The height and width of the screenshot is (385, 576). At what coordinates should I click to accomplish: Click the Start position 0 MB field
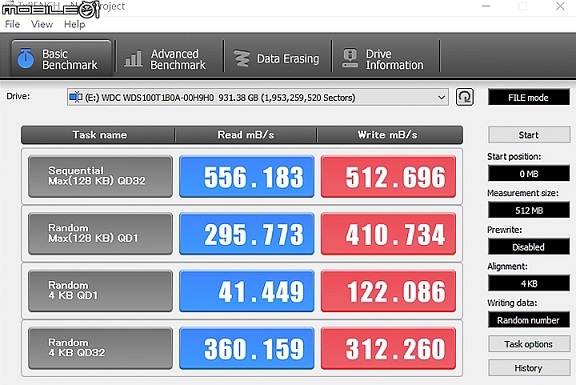(529, 173)
